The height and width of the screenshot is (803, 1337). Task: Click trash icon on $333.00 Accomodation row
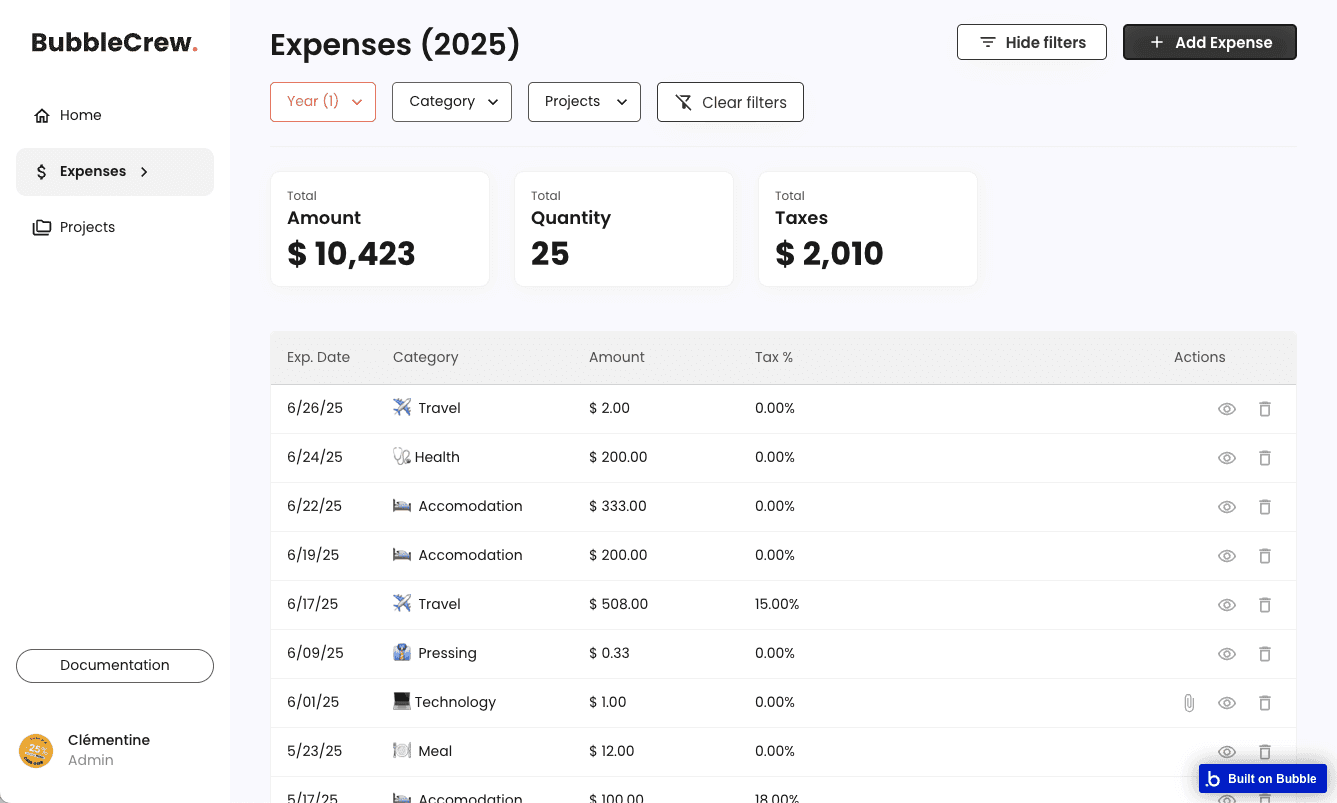1265,507
